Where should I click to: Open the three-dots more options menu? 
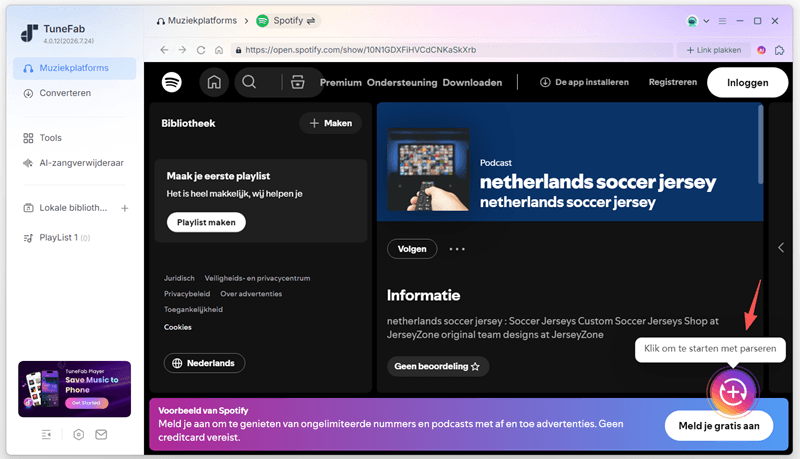[x=457, y=249]
